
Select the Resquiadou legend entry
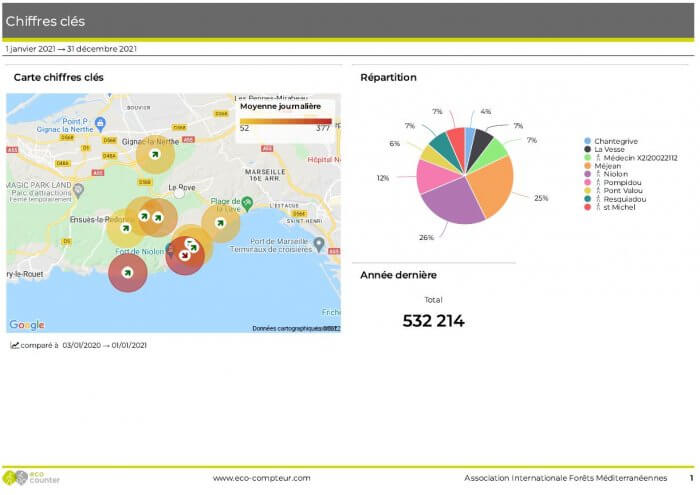[x=615, y=199]
